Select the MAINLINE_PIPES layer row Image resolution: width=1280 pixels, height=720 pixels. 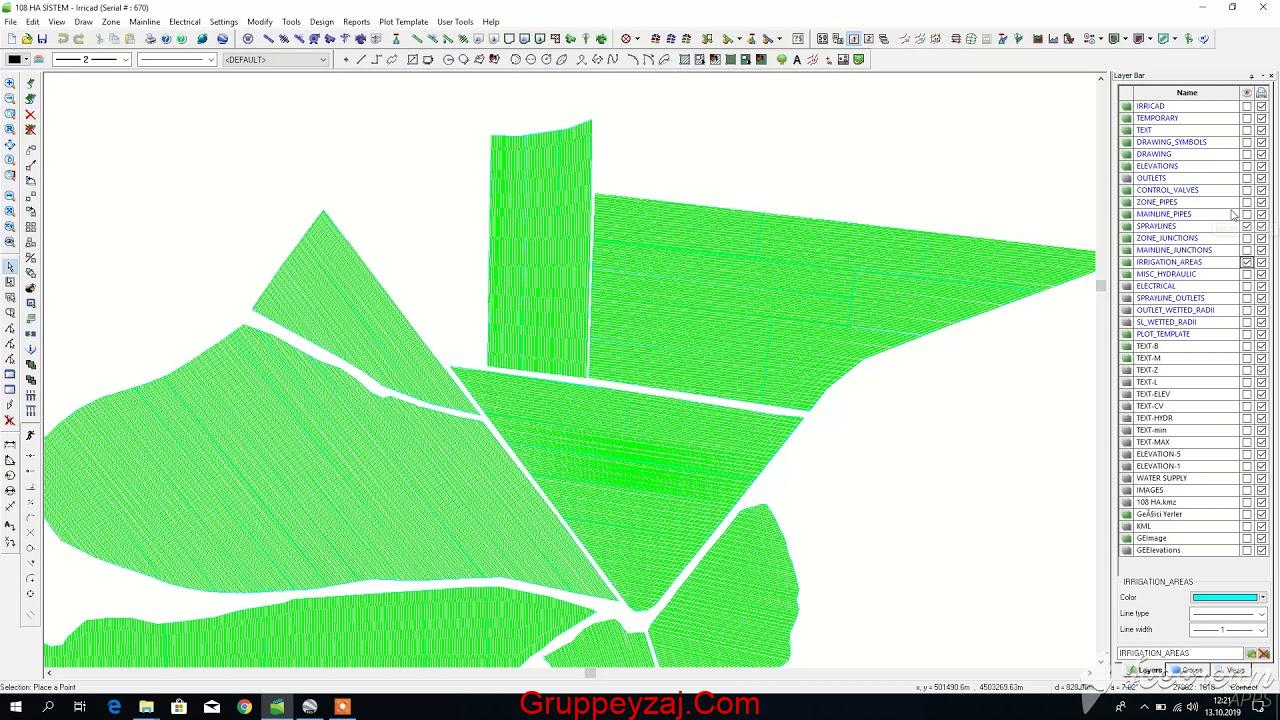[1186, 214]
